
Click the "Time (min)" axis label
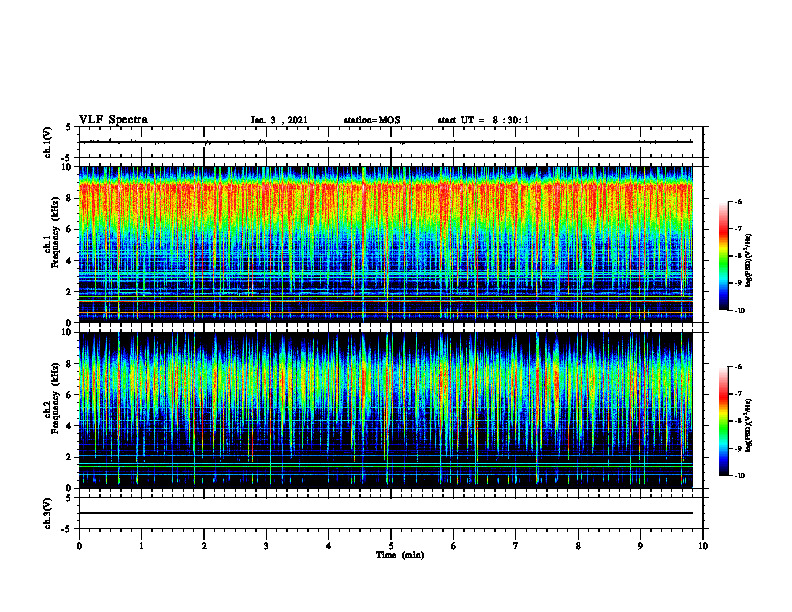pyautogui.click(x=400, y=555)
